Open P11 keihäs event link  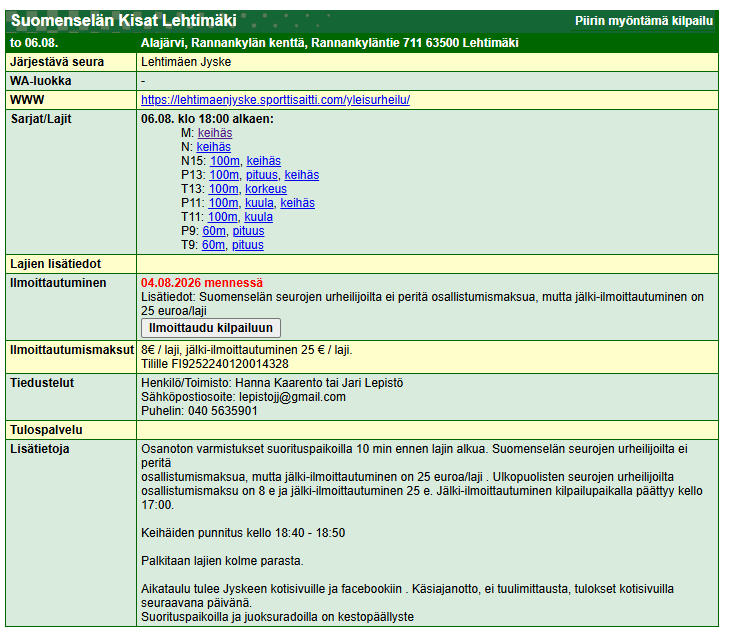click(297, 203)
